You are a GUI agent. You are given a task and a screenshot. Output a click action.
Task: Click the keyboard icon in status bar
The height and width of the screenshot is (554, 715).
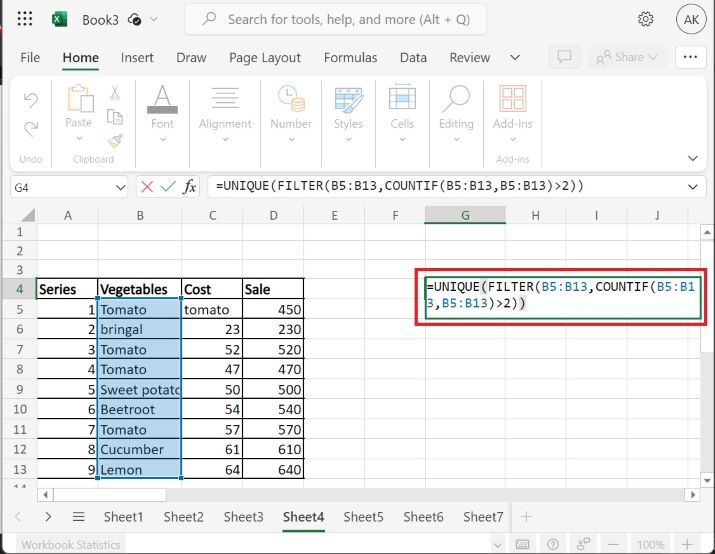pos(522,544)
